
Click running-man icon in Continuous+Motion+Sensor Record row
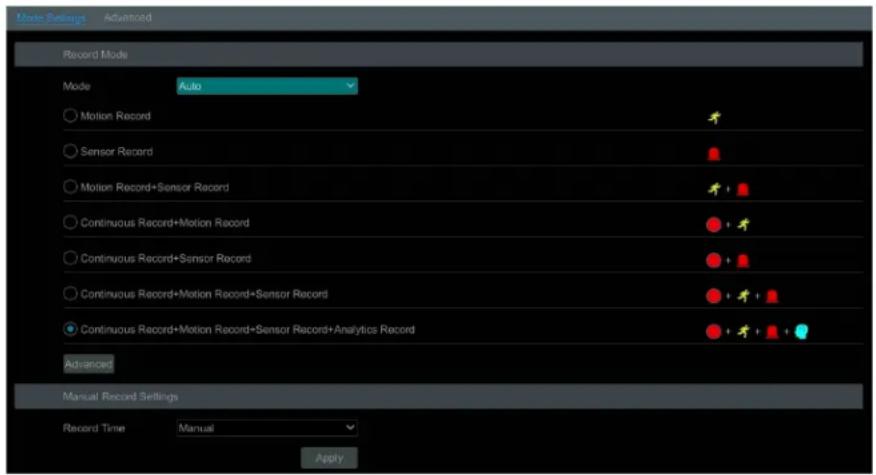[x=743, y=296]
